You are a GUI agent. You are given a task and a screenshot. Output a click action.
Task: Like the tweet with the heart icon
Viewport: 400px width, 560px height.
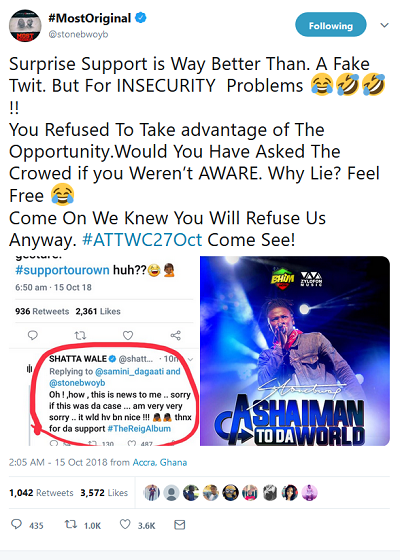point(125,524)
